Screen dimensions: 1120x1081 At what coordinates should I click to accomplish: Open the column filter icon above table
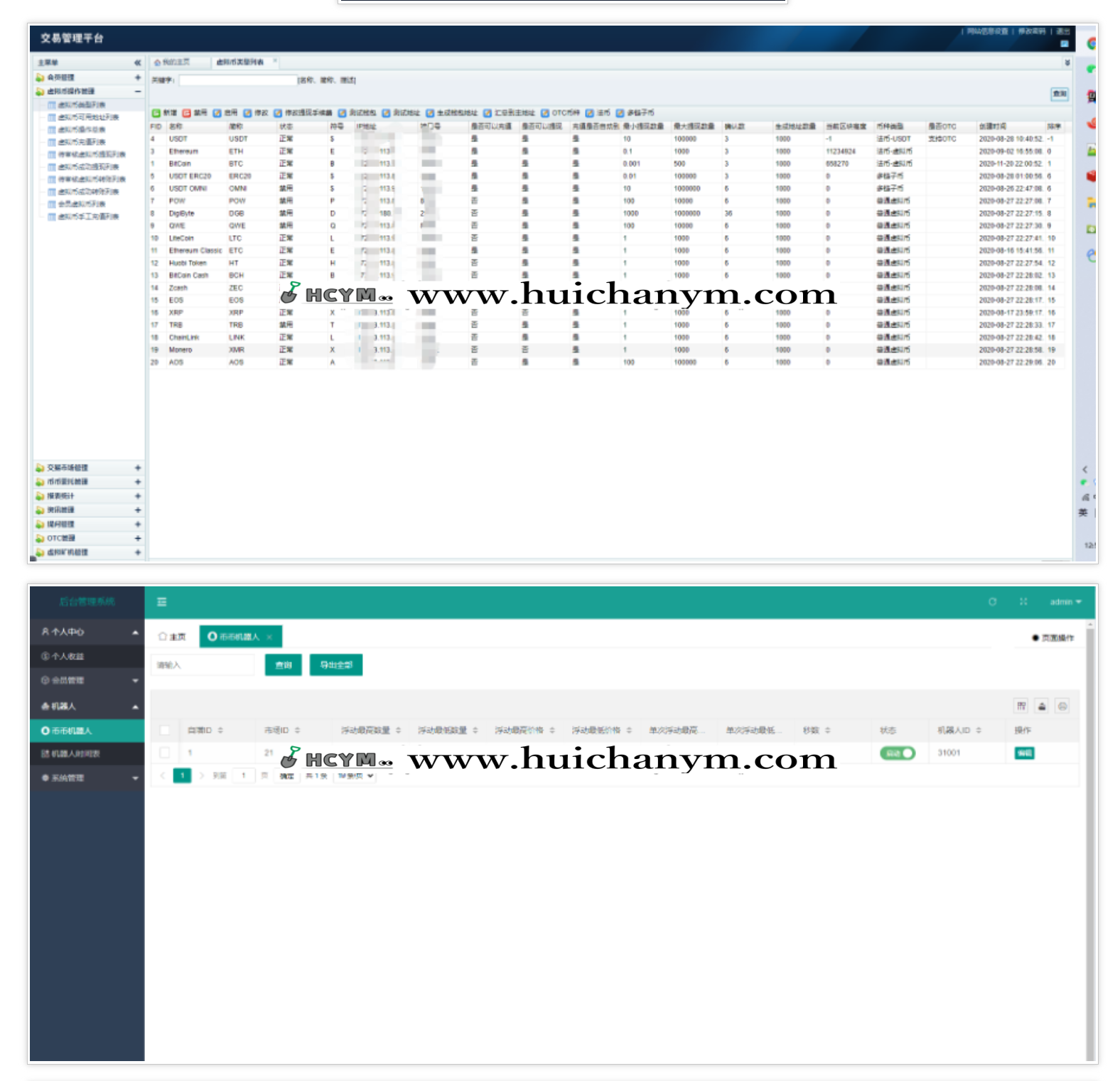click(1021, 706)
